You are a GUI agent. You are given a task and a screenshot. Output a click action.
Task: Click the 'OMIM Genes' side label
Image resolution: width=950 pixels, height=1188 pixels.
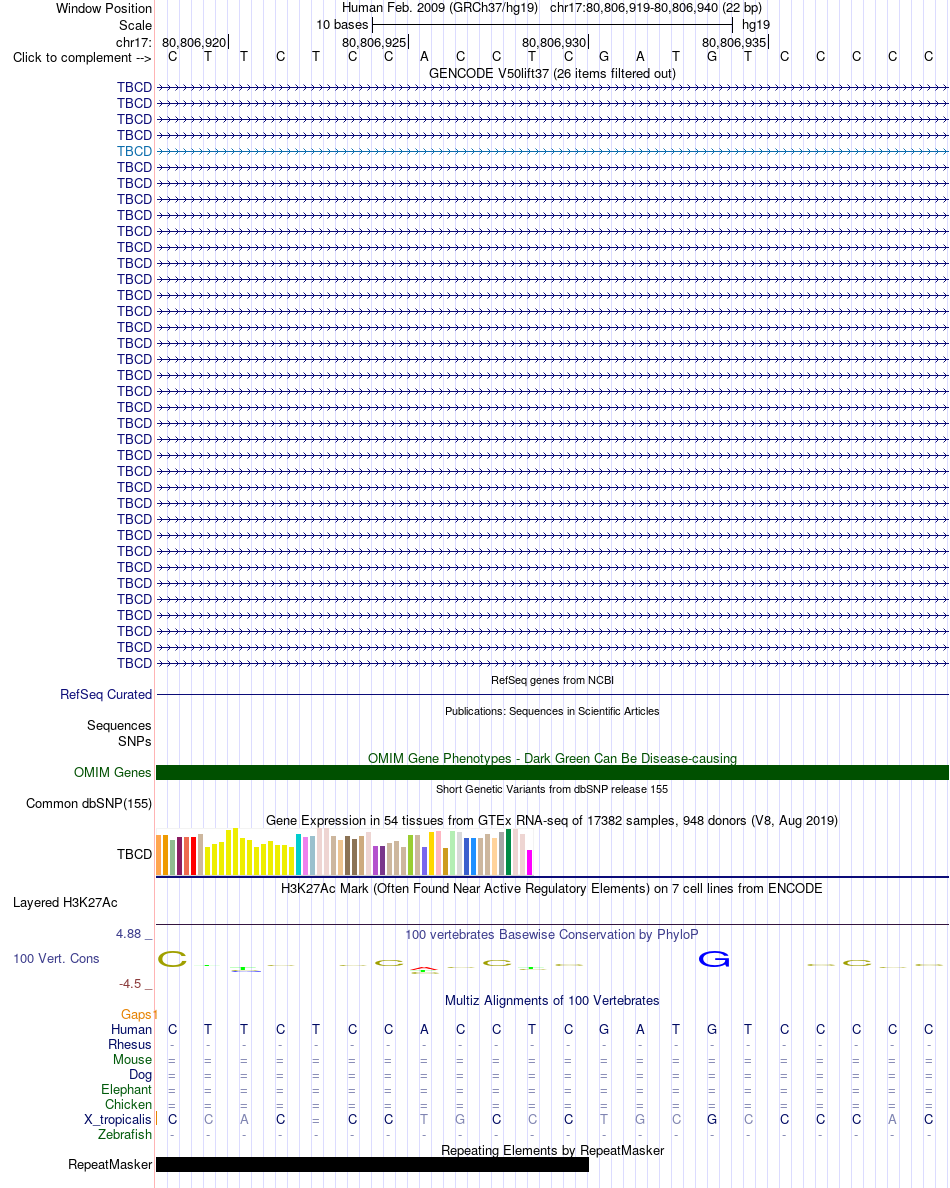point(113,772)
